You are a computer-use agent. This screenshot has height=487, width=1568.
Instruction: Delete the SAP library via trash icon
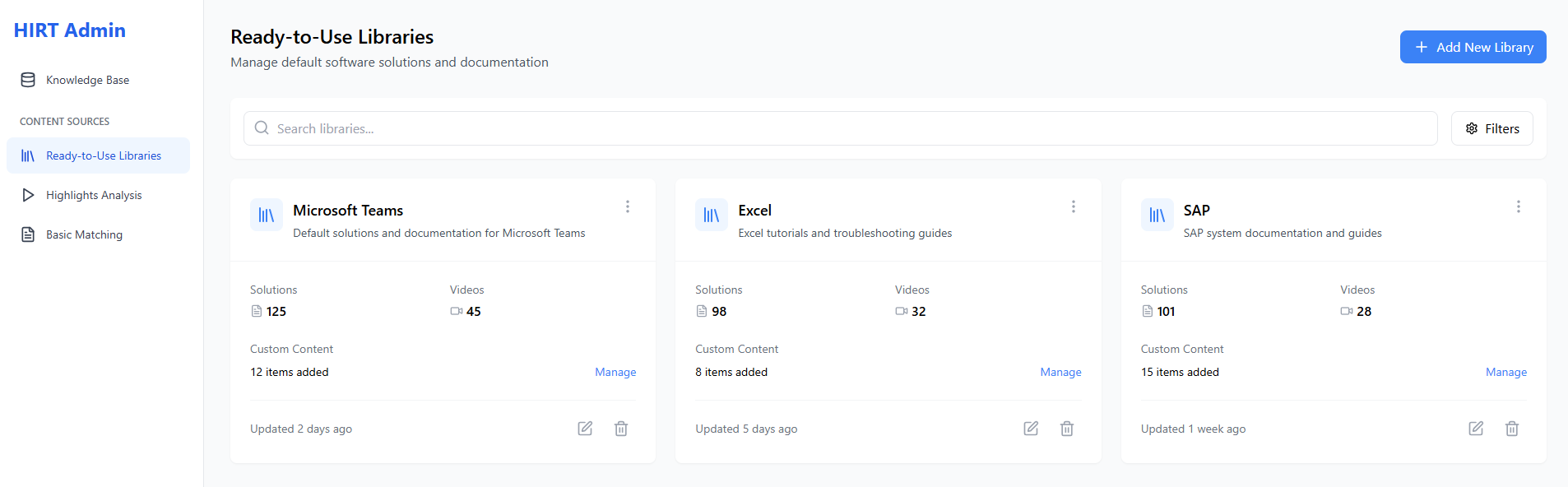[x=1512, y=429]
